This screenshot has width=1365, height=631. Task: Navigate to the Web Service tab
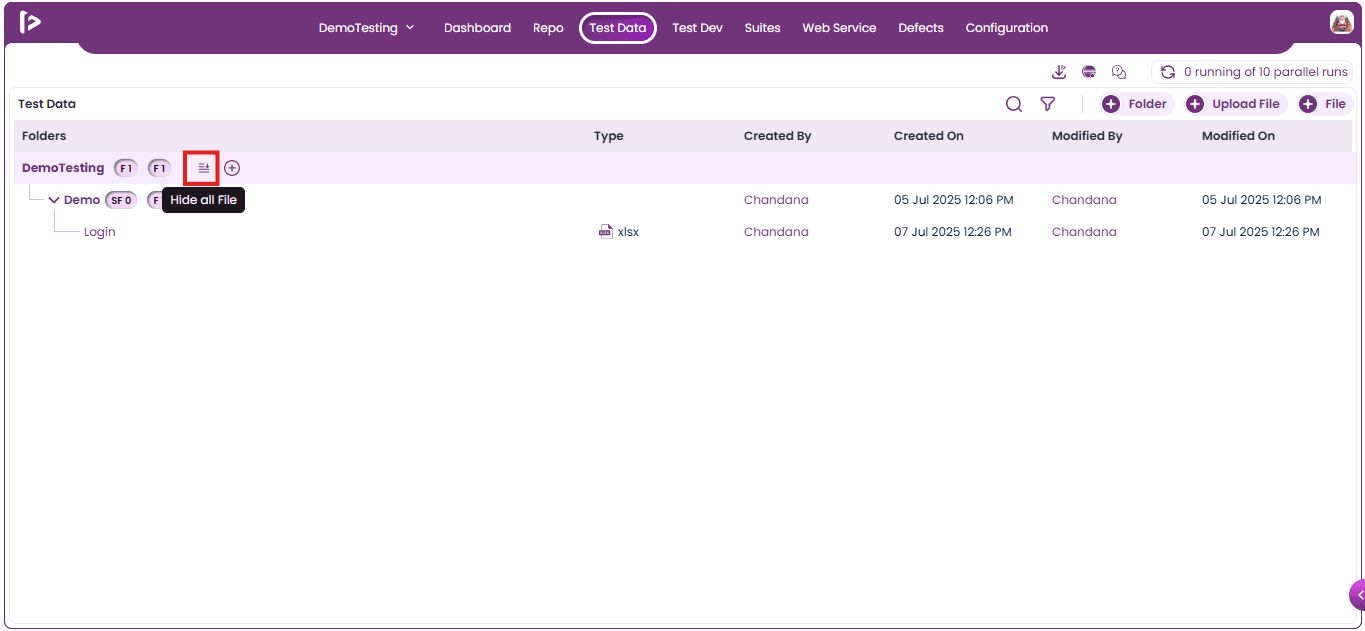[839, 28]
